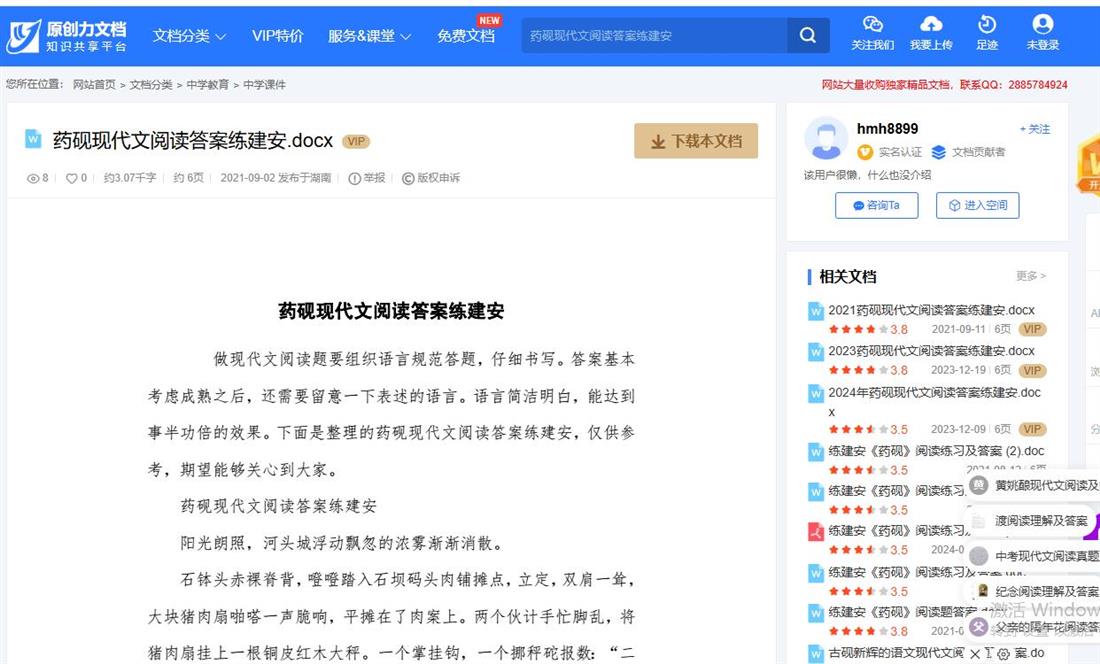Click the VIP badge next to document title
The image size is (1100, 664).
tap(356, 142)
